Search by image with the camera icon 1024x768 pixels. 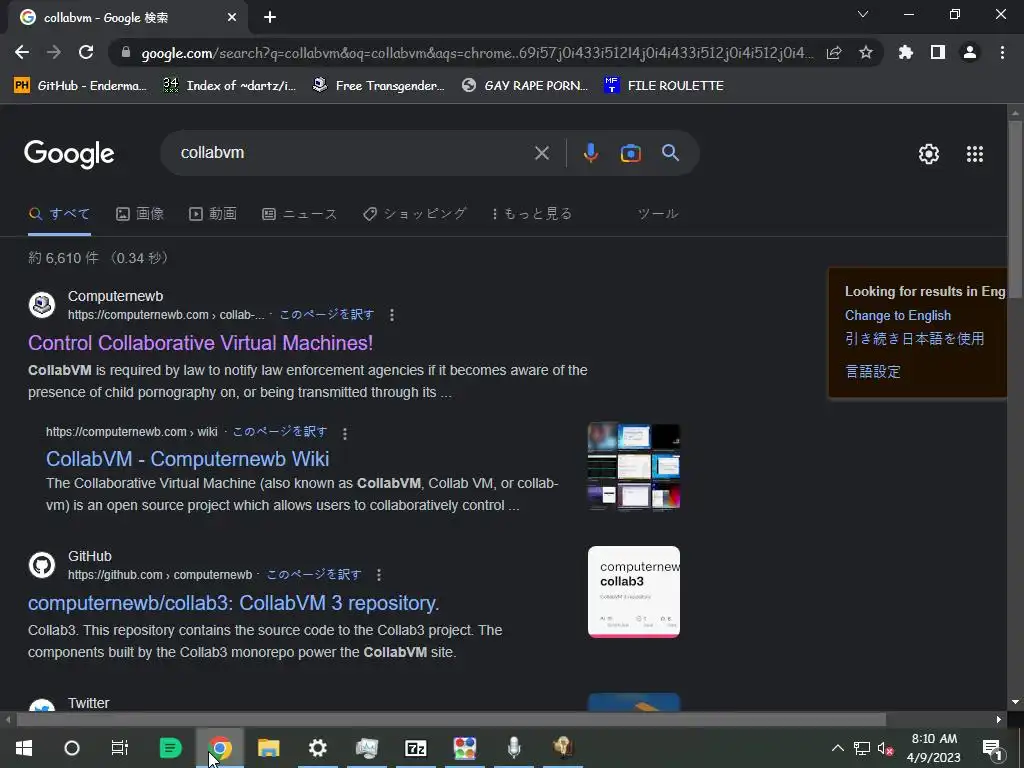630,153
